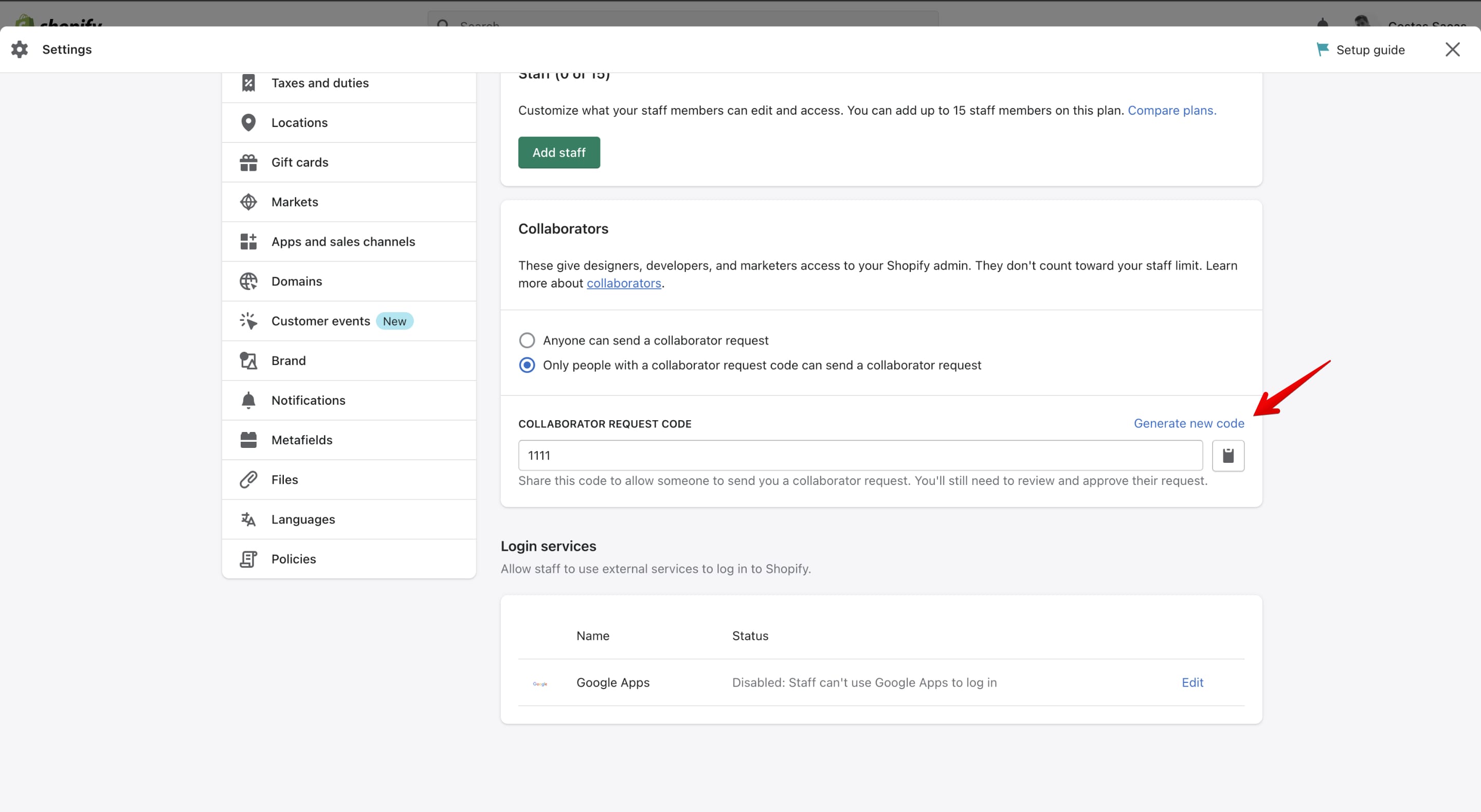Open Apps and sales channels via its icon
This screenshot has width=1481, height=812.
coord(248,241)
